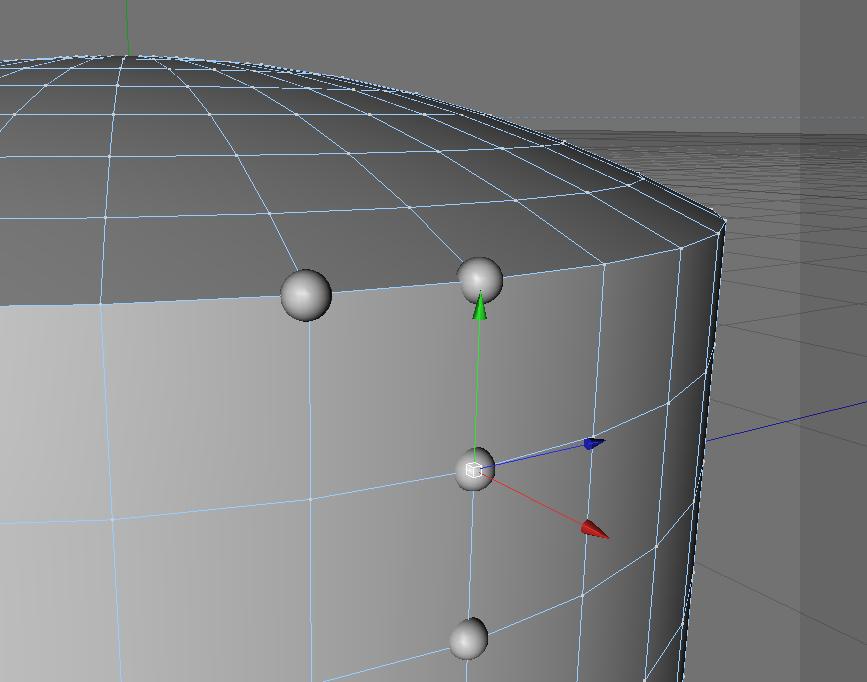Click the red X-axis arrow handle
Viewport: 867px width, 682px height.
pos(594,529)
